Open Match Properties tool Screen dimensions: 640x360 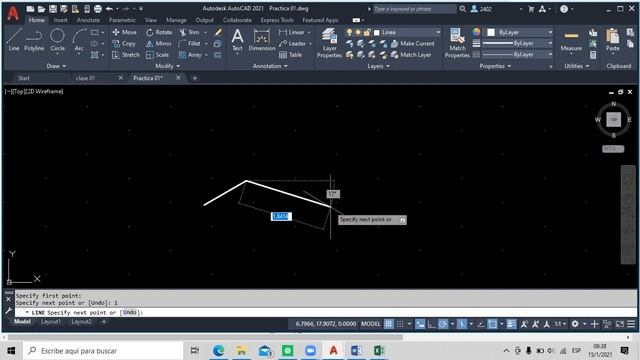click(457, 43)
